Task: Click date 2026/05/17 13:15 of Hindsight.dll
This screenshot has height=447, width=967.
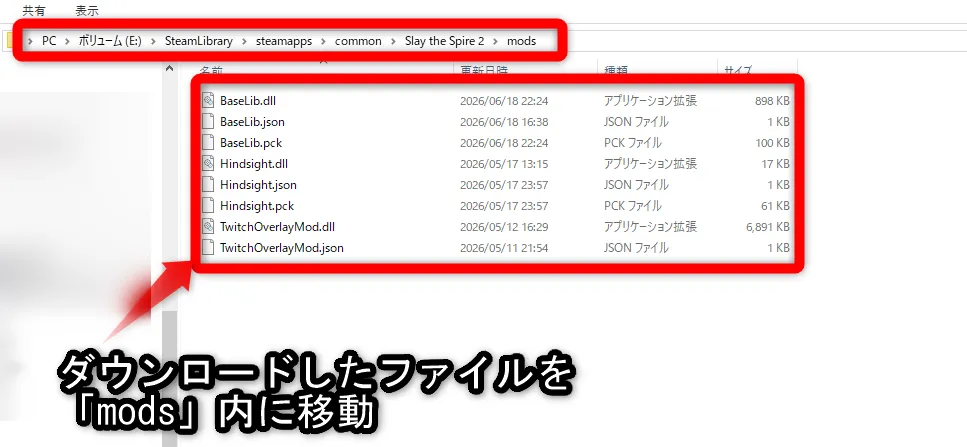Action: coord(504,163)
